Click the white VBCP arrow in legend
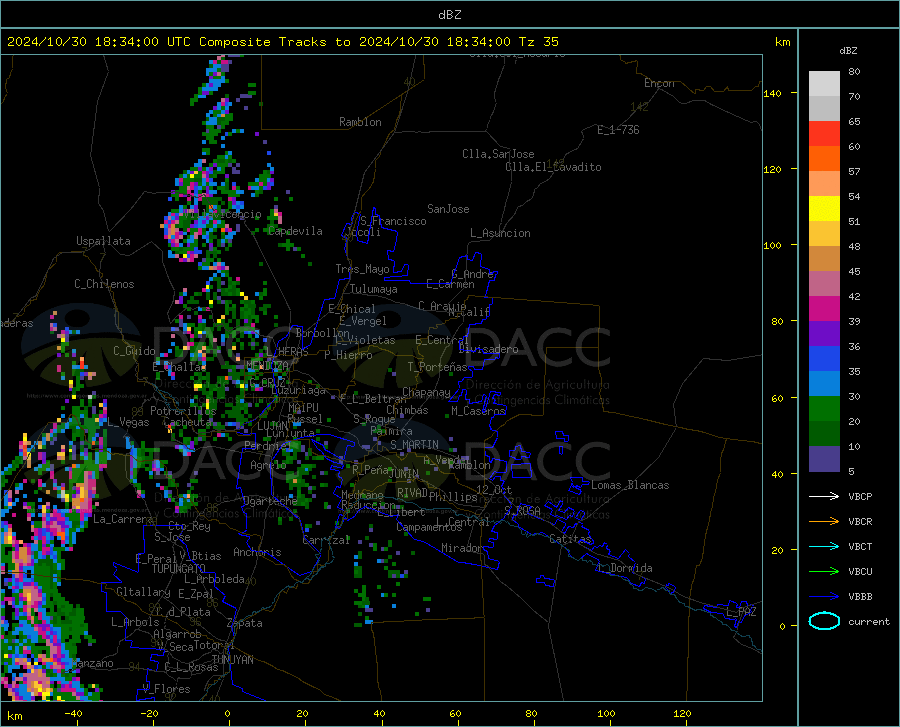 point(824,496)
